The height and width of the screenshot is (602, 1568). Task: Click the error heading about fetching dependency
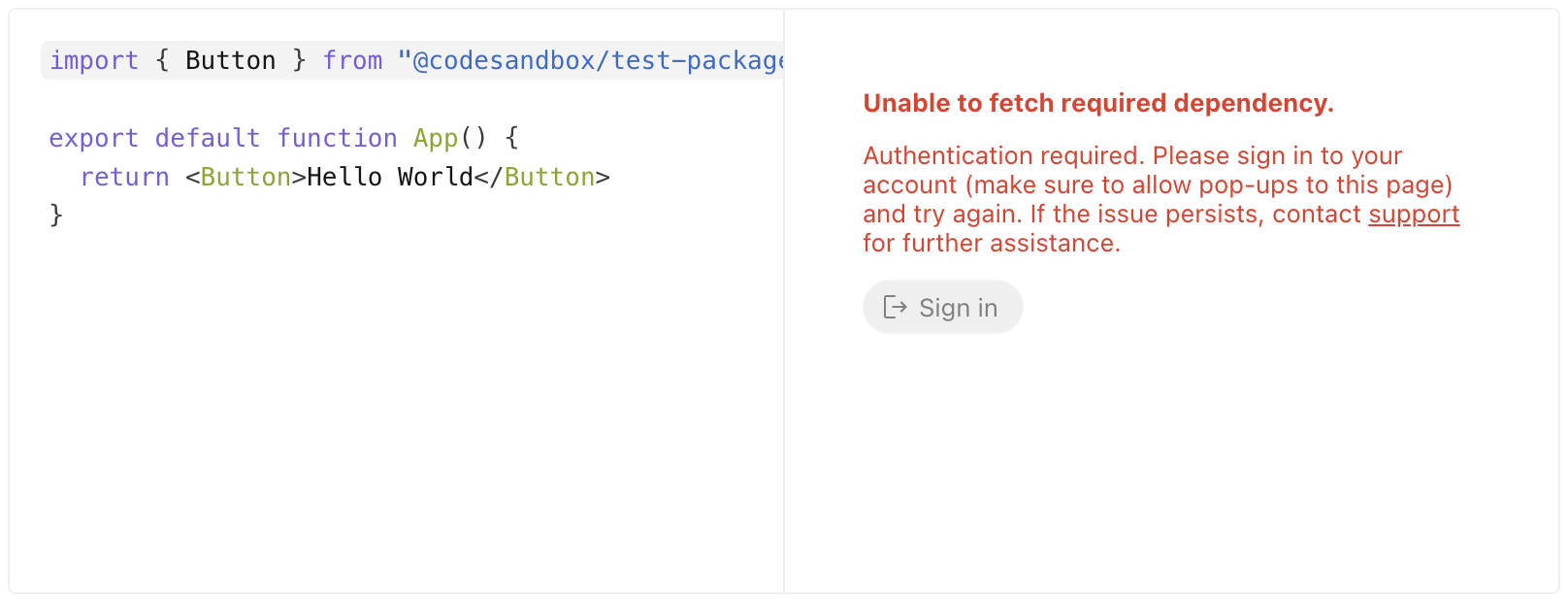[1097, 104]
